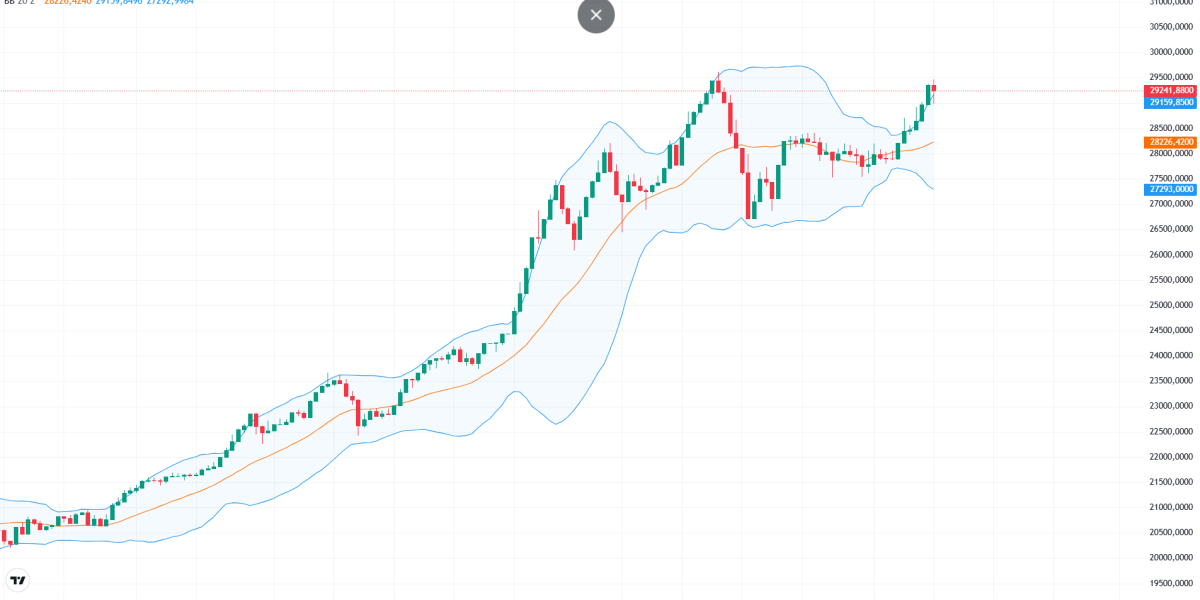Click the lower band value 27292.9984 in legend
The image size is (1200, 600).
tap(170, 2)
